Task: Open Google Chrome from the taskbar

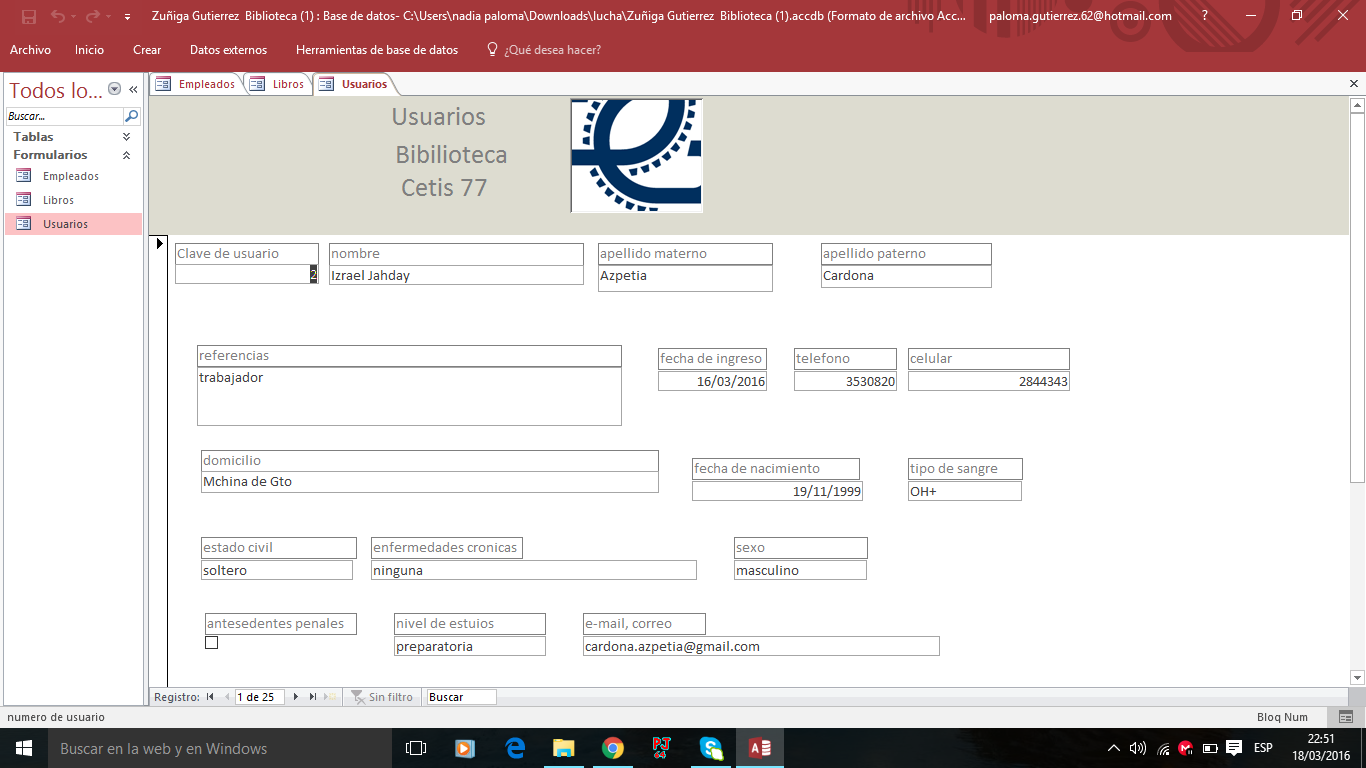Action: tap(613, 748)
